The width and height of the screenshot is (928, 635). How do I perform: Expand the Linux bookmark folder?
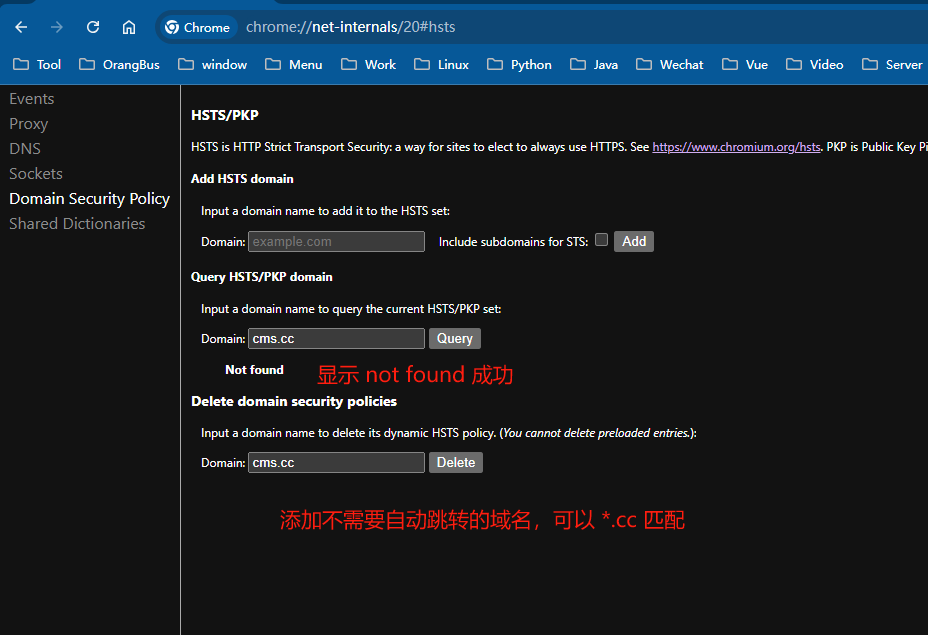[441, 64]
